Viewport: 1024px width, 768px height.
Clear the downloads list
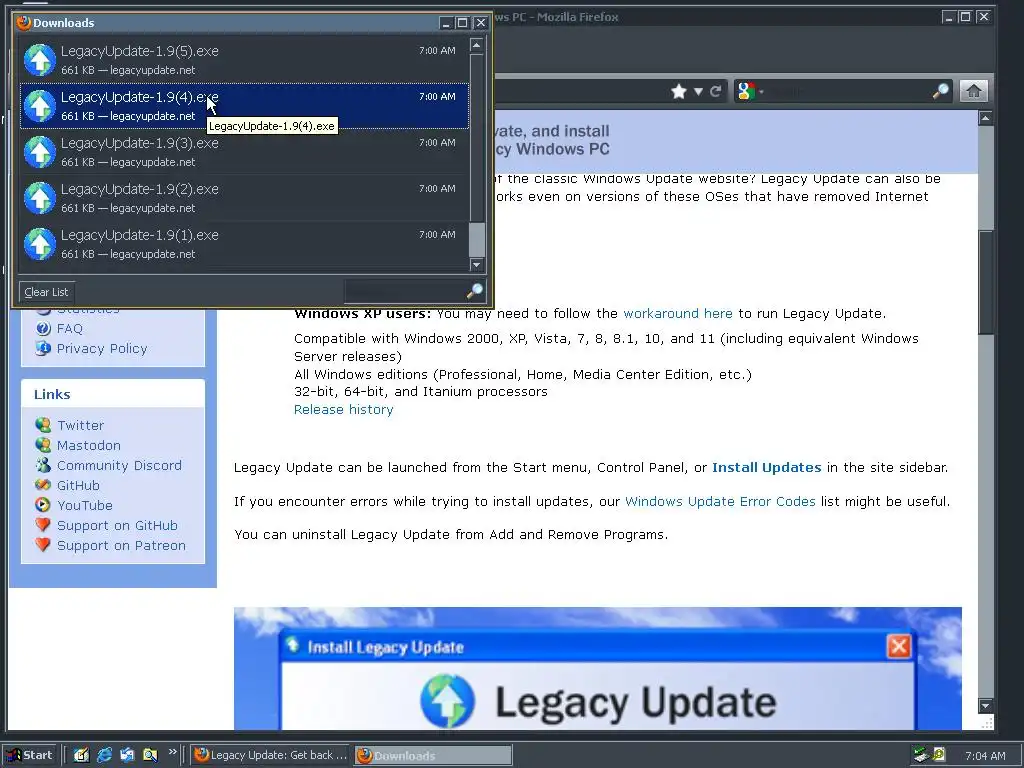click(x=46, y=292)
